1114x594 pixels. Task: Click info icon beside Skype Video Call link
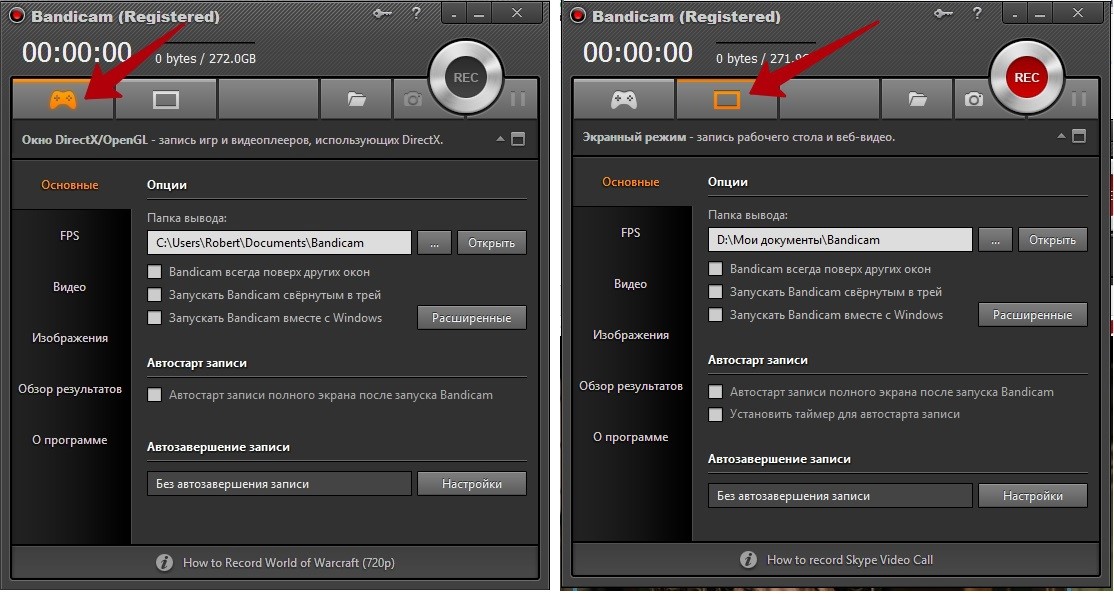click(x=749, y=560)
